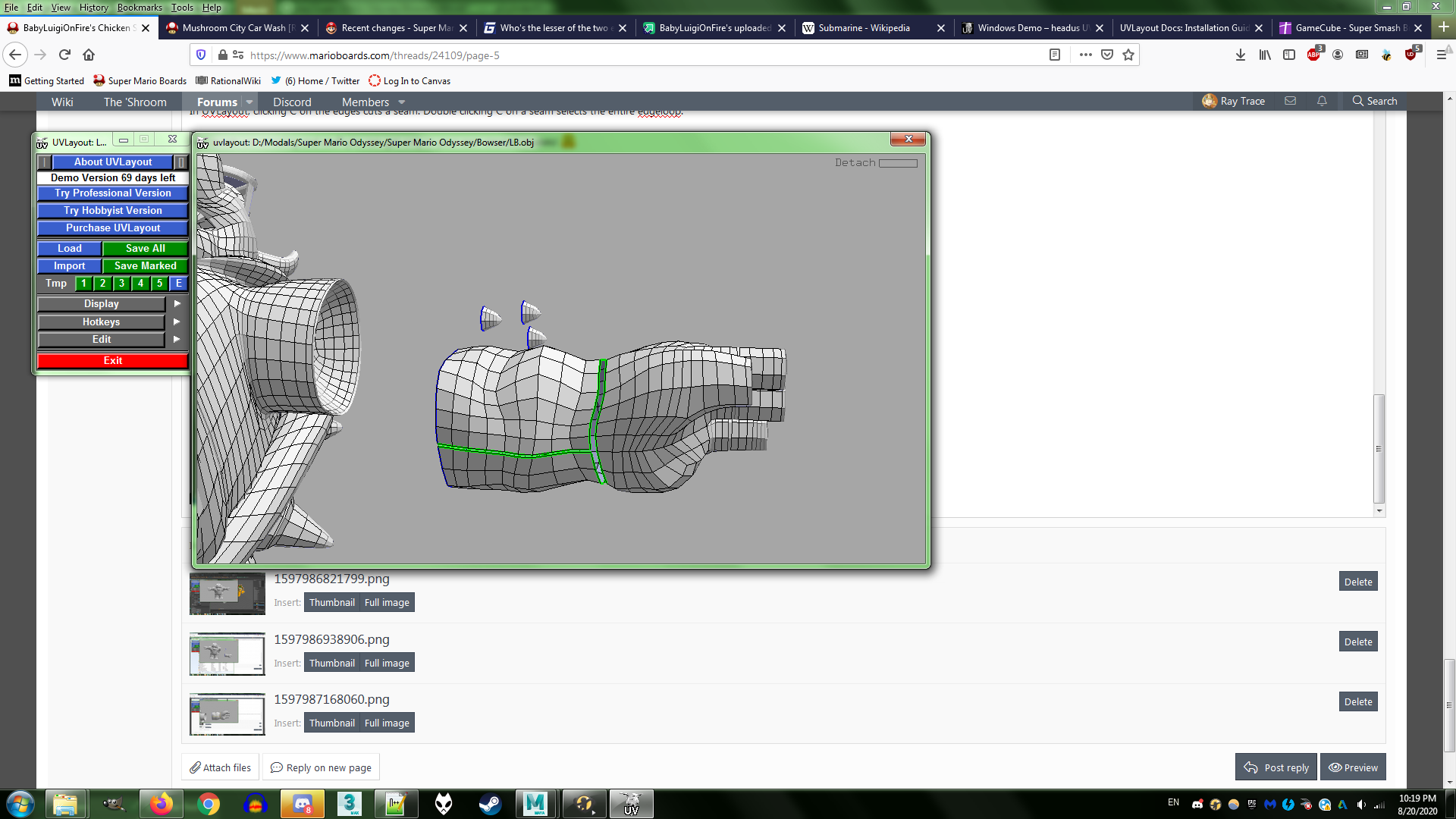Click thumbnail of 1597986821799.png attachment
The image size is (1456, 819).
[227, 593]
